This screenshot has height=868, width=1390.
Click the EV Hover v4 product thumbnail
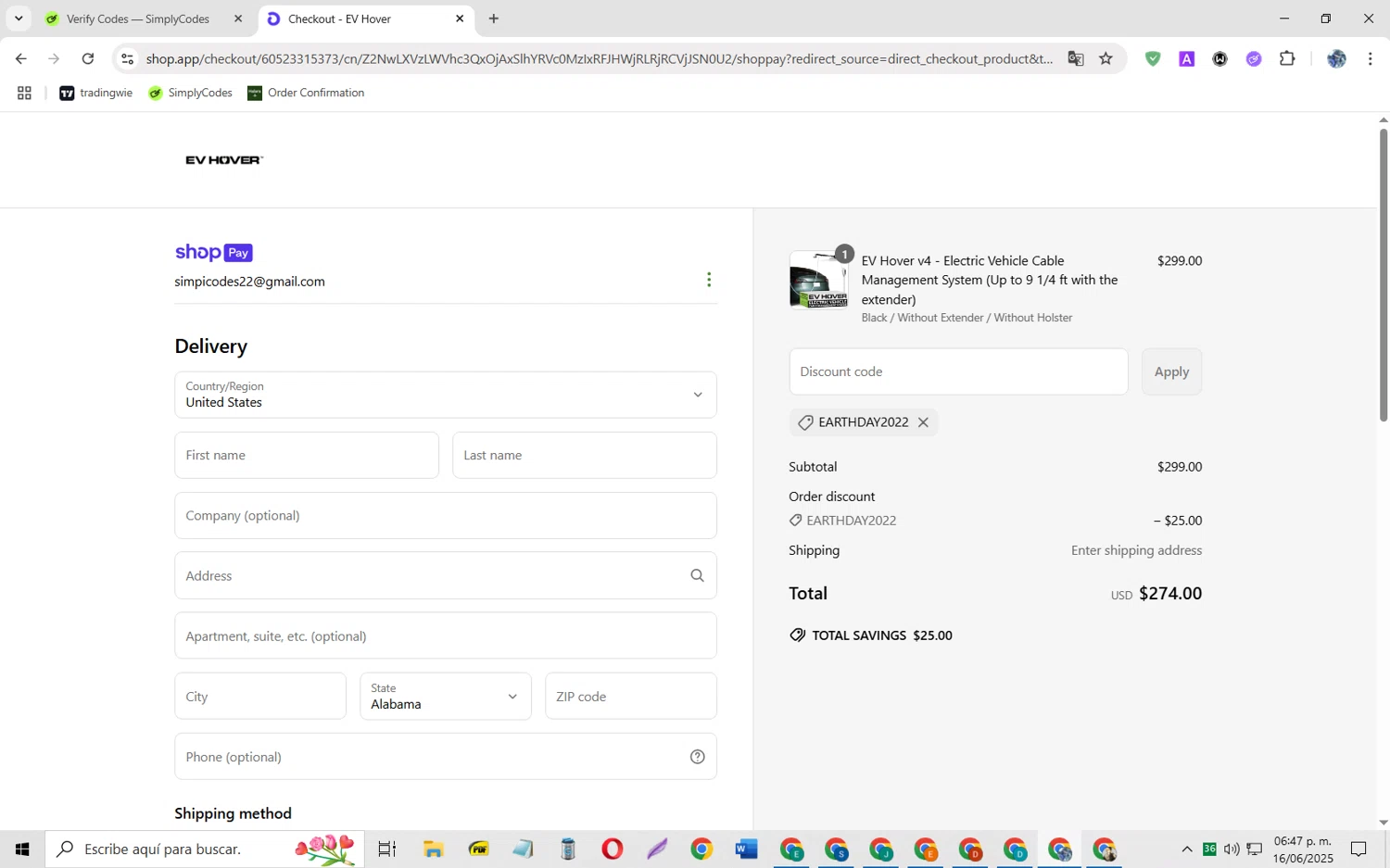[x=818, y=280]
